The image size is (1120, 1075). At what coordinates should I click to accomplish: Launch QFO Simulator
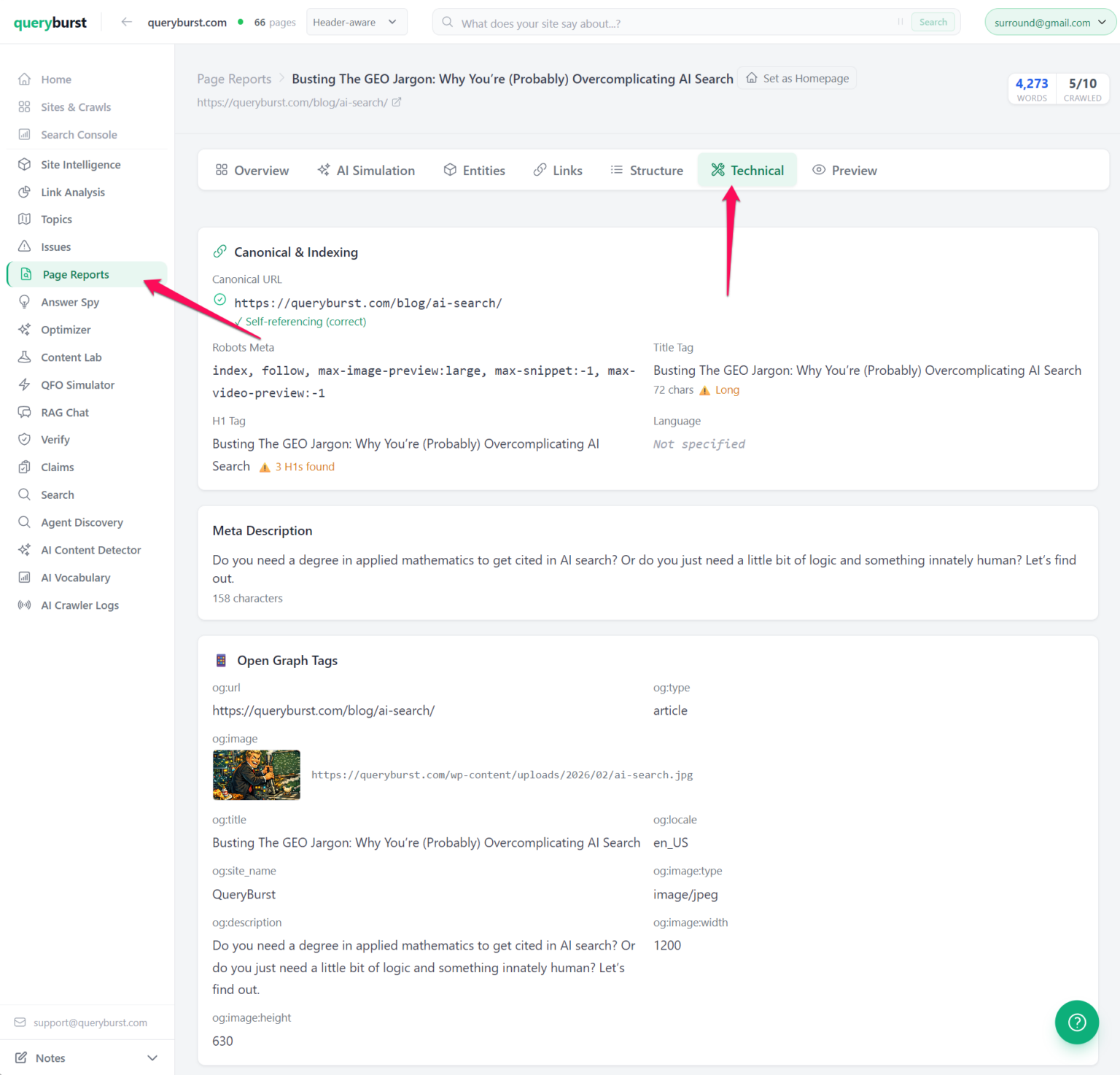click(x=77, y=385)
